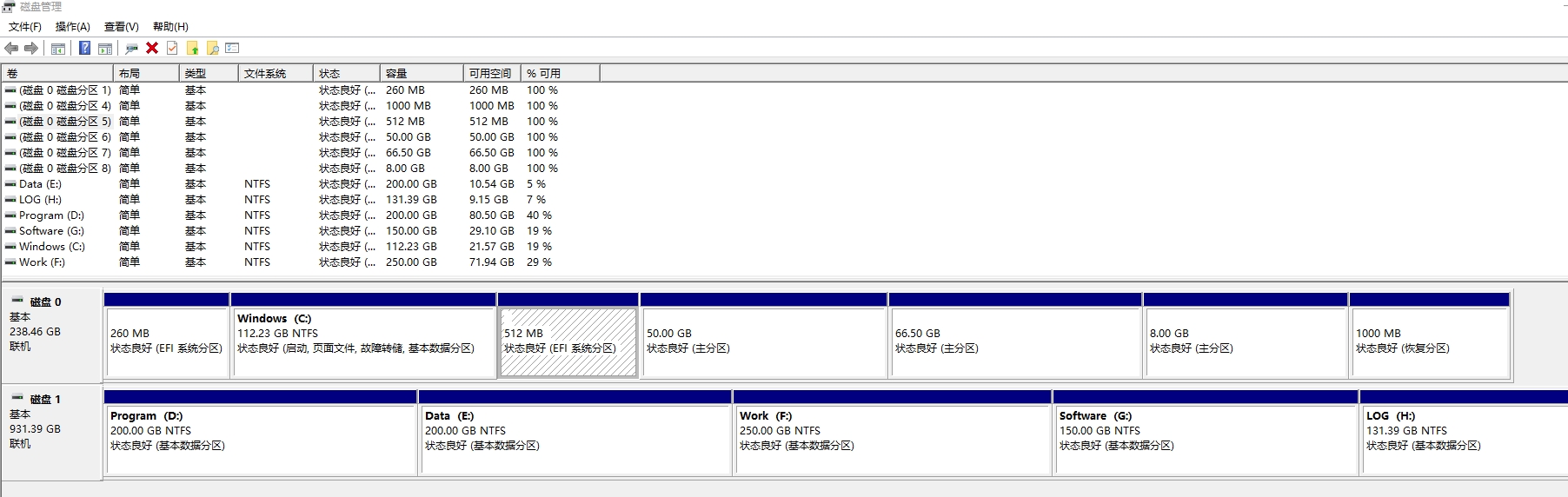The height and width of the screenshot is (497, 1568).
Task: Select the Data (E:) 200.00 GB partition block
Action: pos(576,433)
